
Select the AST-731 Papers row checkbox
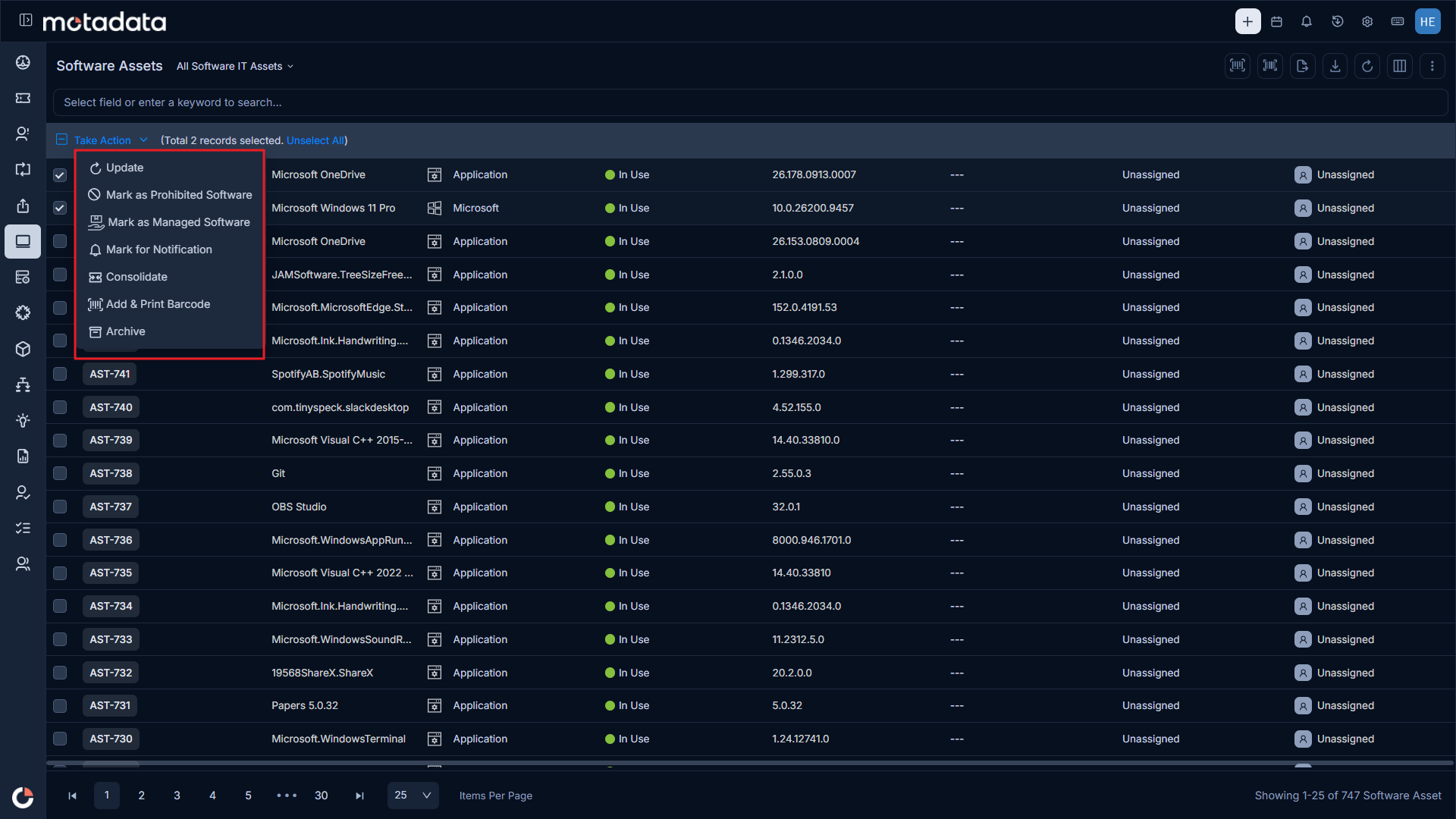60,705
